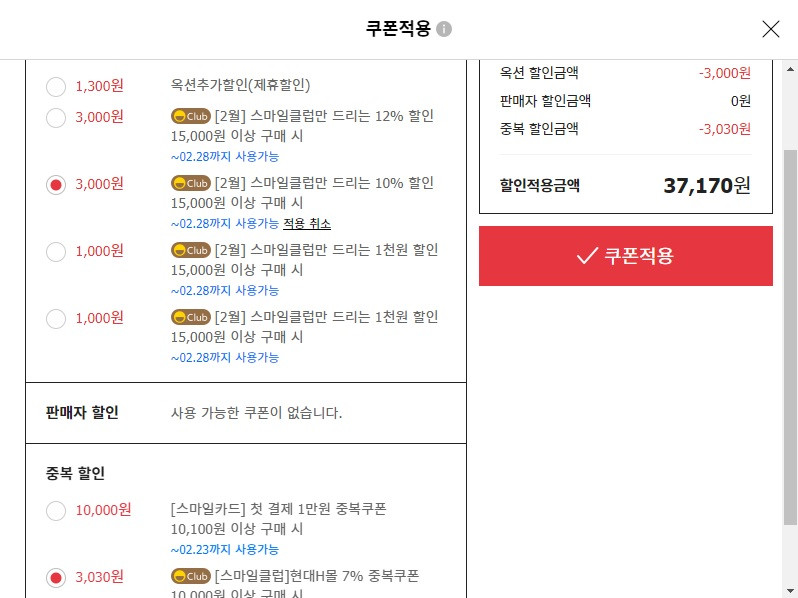Click scrollbar up arrow
Viewport: 798px width, 598px height.
tap(790, 69)
